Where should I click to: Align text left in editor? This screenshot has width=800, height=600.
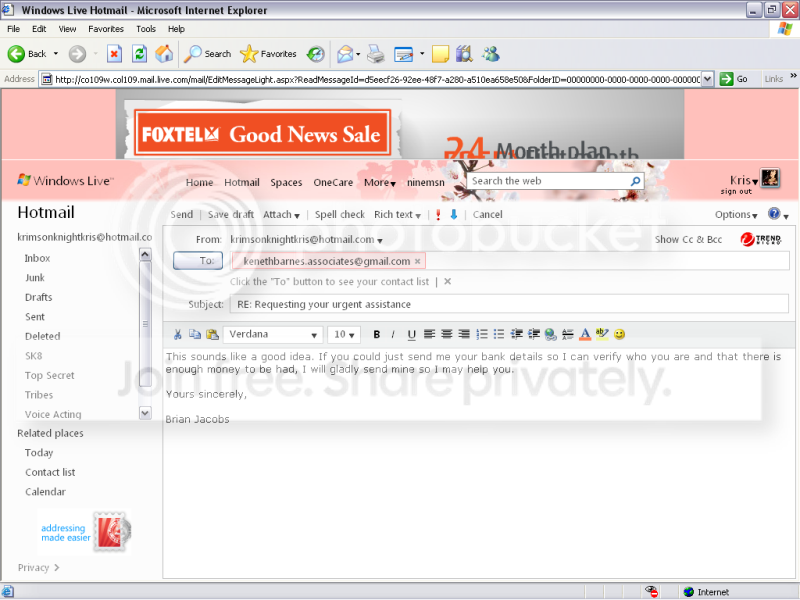point(430,334)
